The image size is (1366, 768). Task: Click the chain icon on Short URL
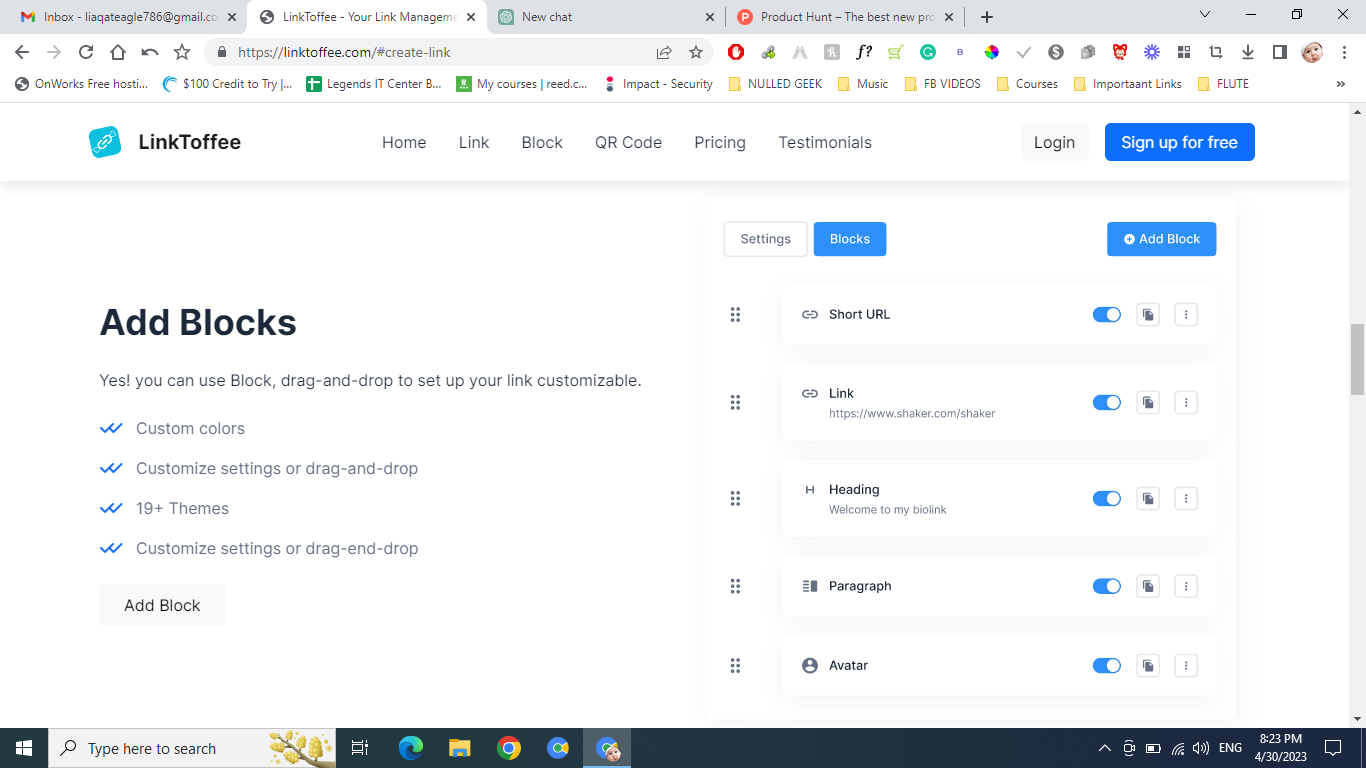tap(810, 314)
